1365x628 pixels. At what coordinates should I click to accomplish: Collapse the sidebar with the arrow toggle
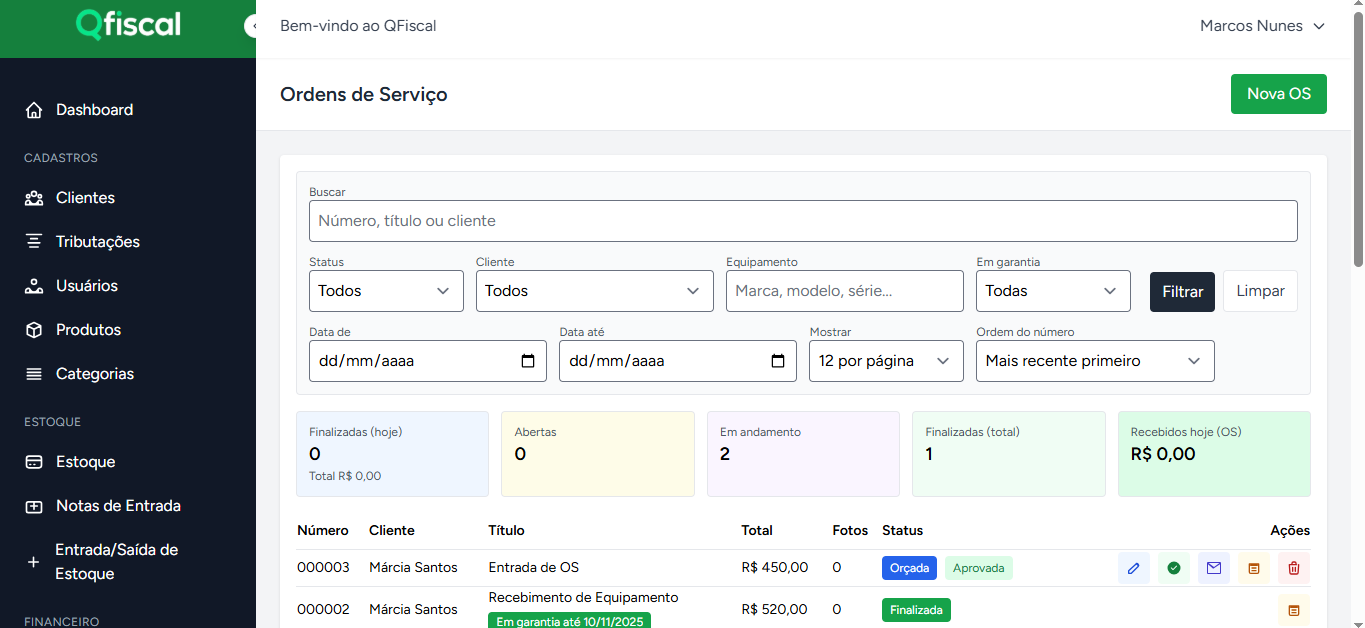point(251,27)
